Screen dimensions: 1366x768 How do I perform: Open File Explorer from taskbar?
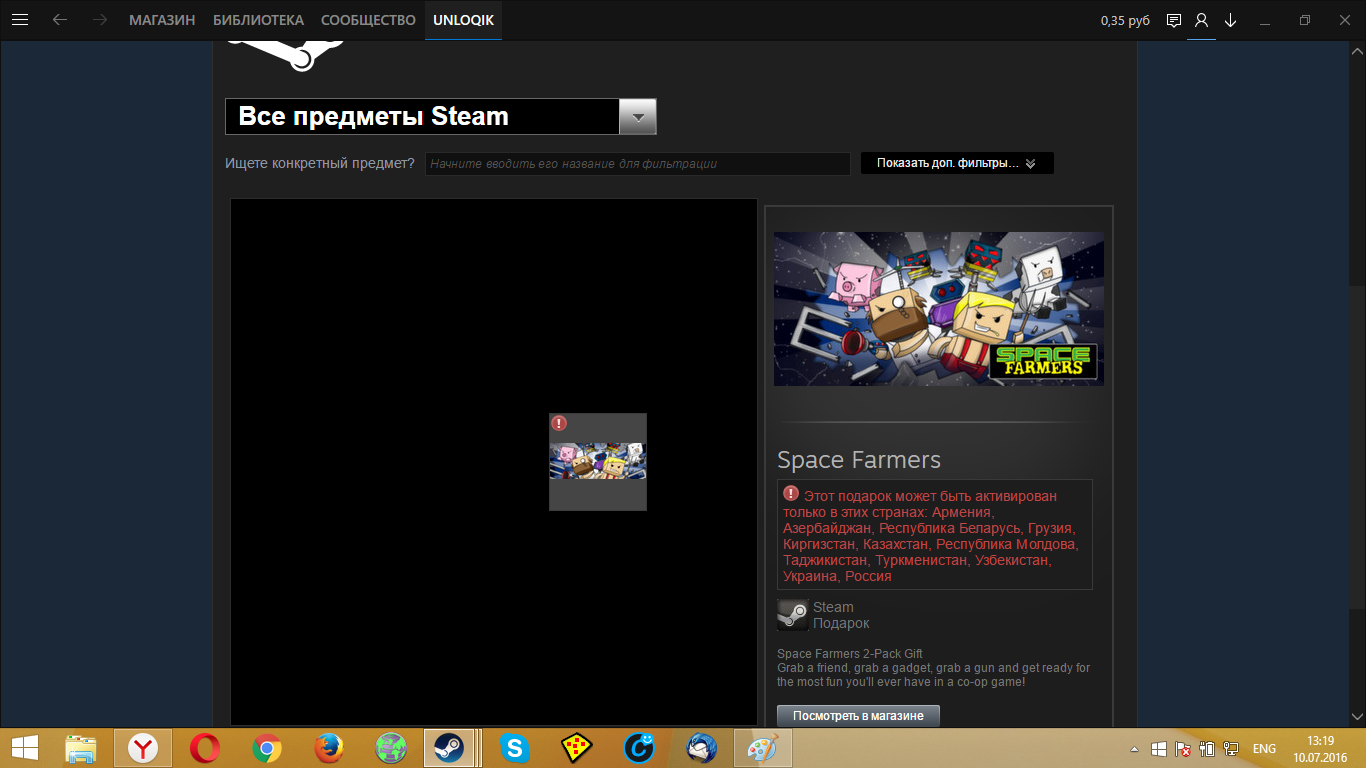click(81, 748)
